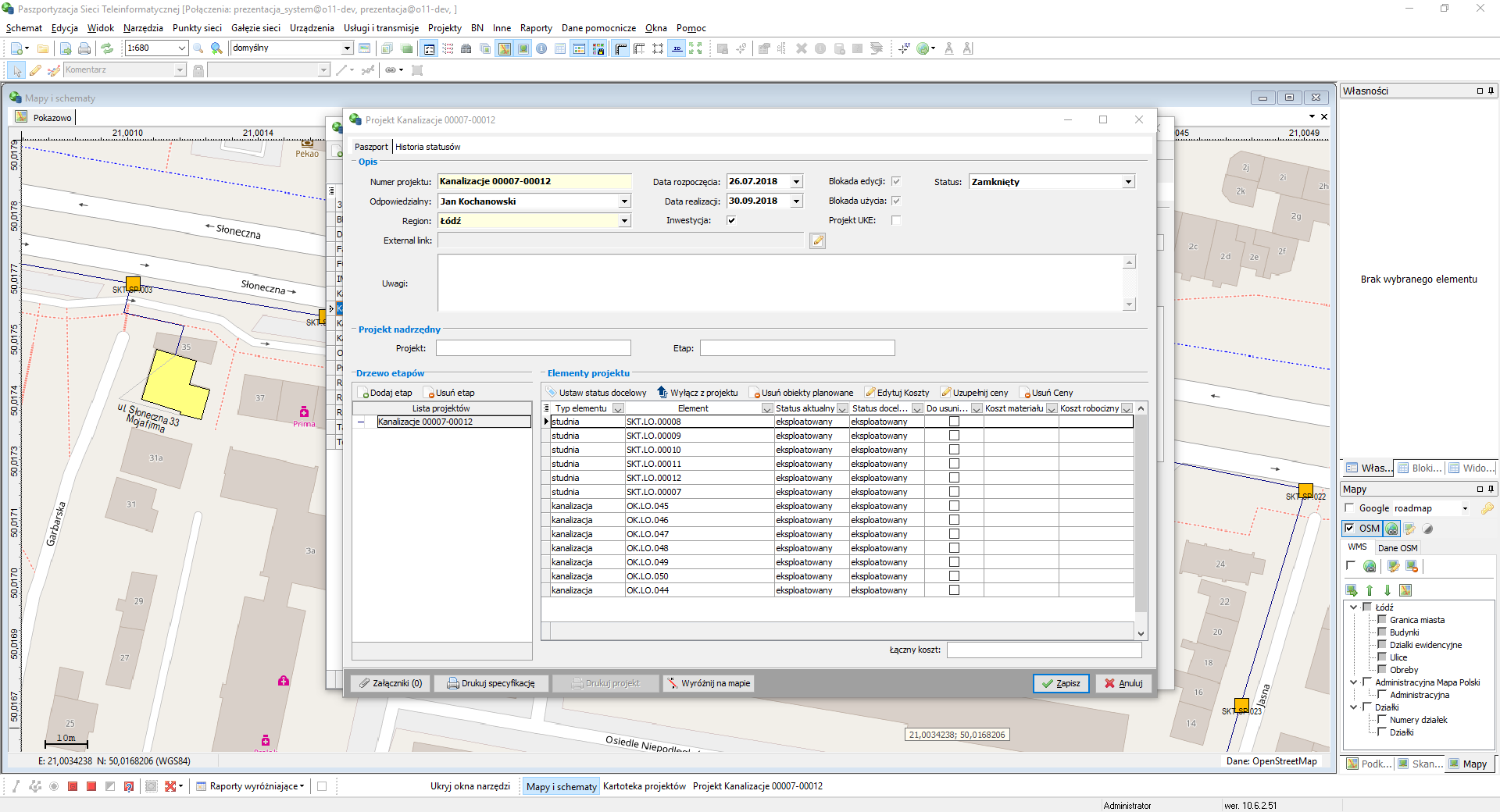1500x812 pixels.
Task: Click Wyróżnij na mapie button
Action: [709, 683]
